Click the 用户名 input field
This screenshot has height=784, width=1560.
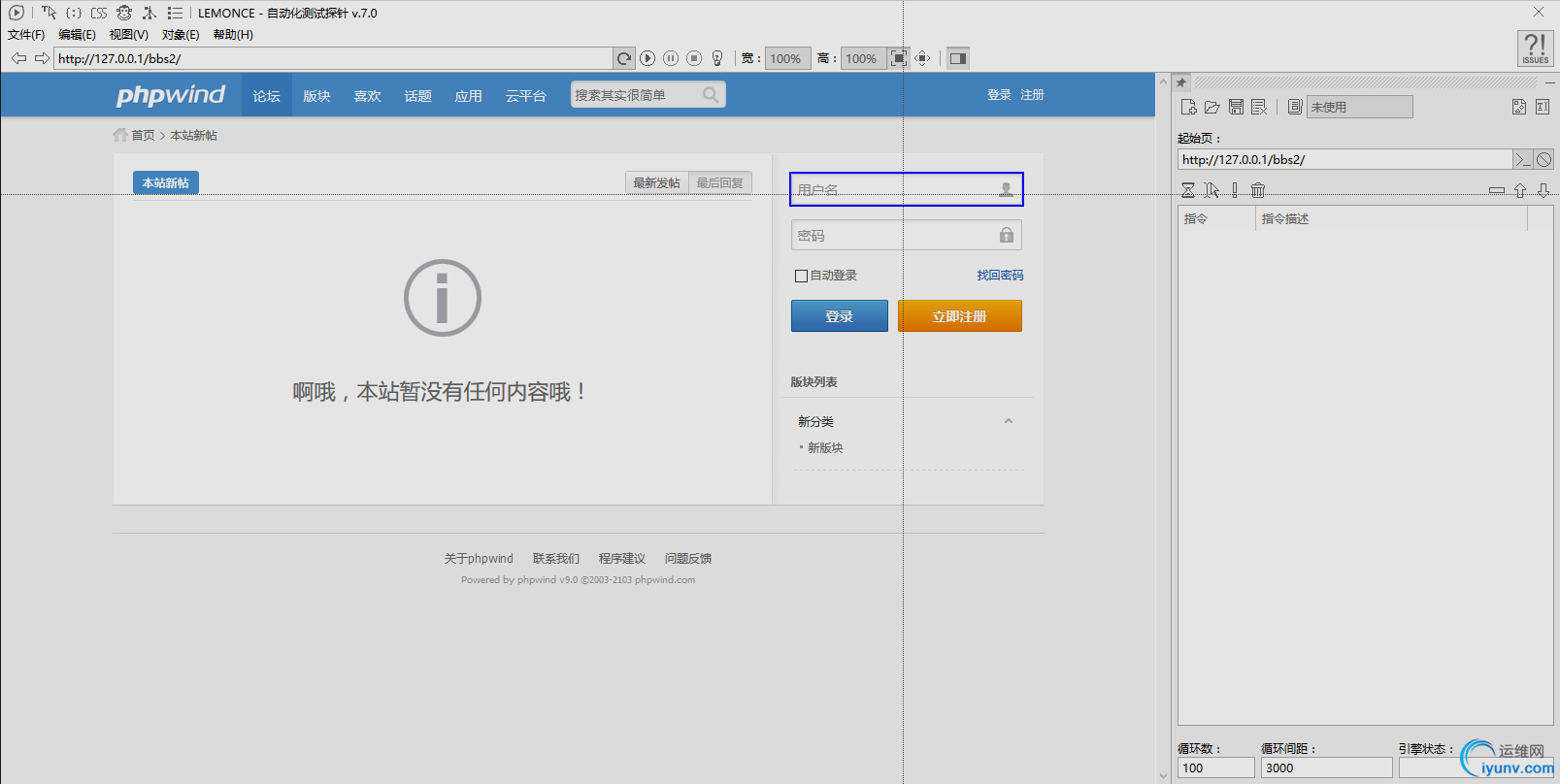coord(907,189)
